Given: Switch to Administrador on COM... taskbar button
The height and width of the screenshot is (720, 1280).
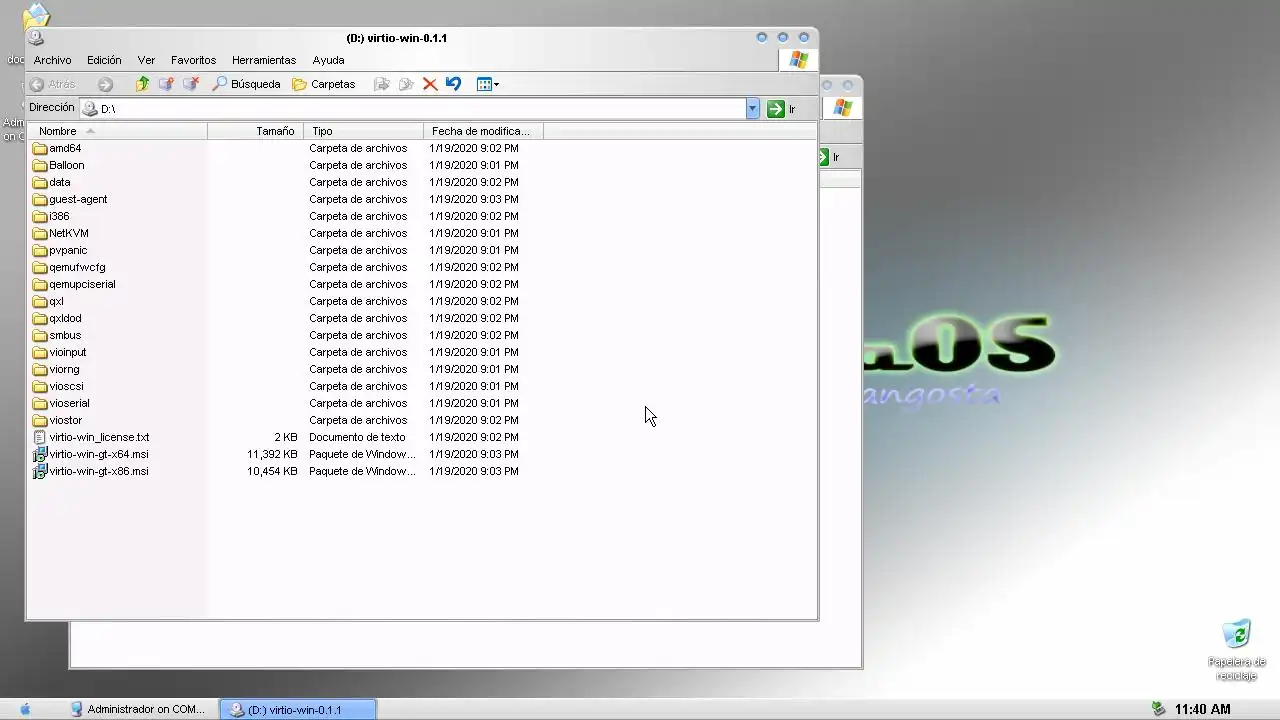Looking at the screenshot, I should pos(138,709).
